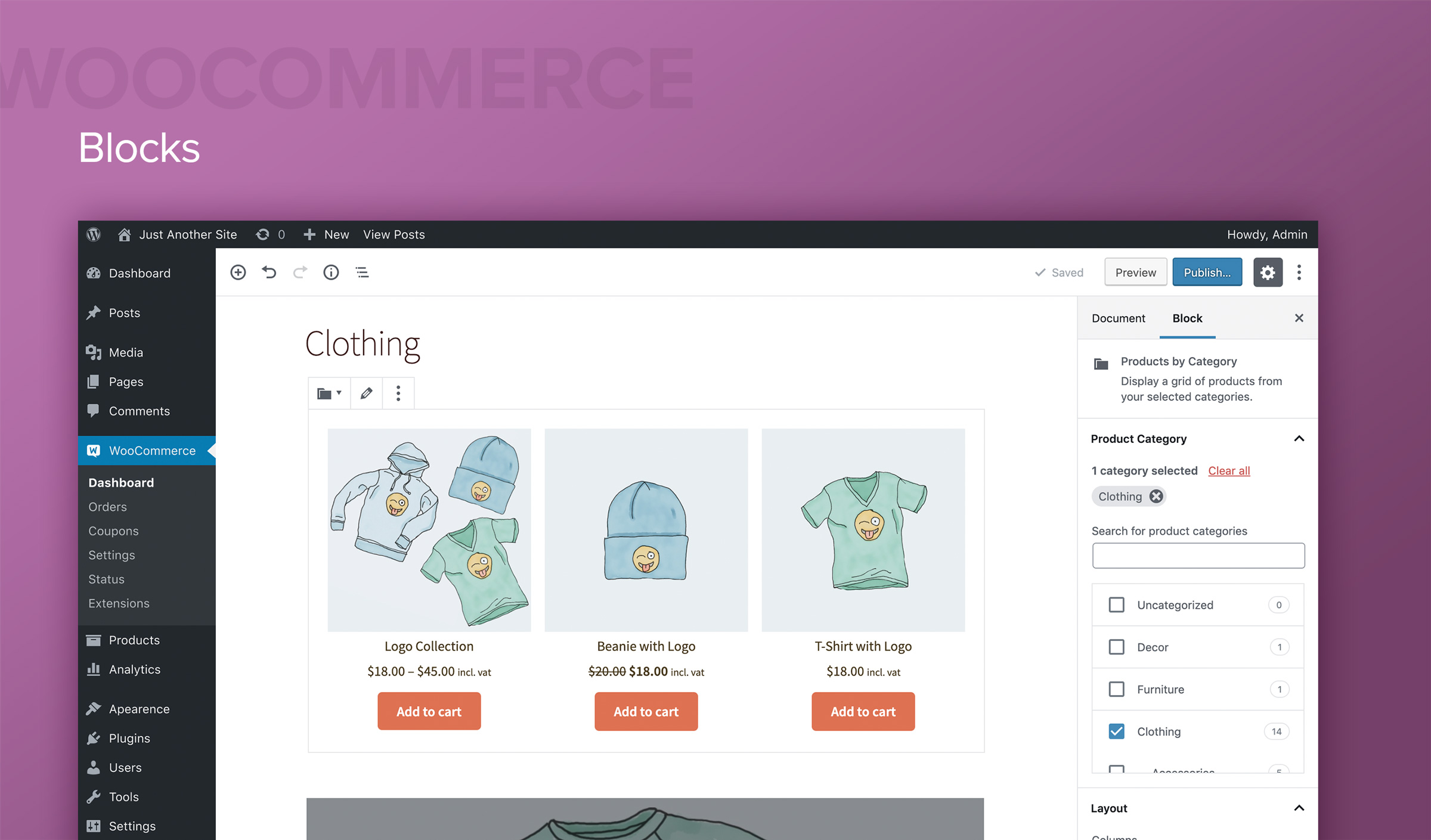The height and width of the screenshot is (840, 1431).
Task: Click the product categories search input field
Action: point(1198,557)
